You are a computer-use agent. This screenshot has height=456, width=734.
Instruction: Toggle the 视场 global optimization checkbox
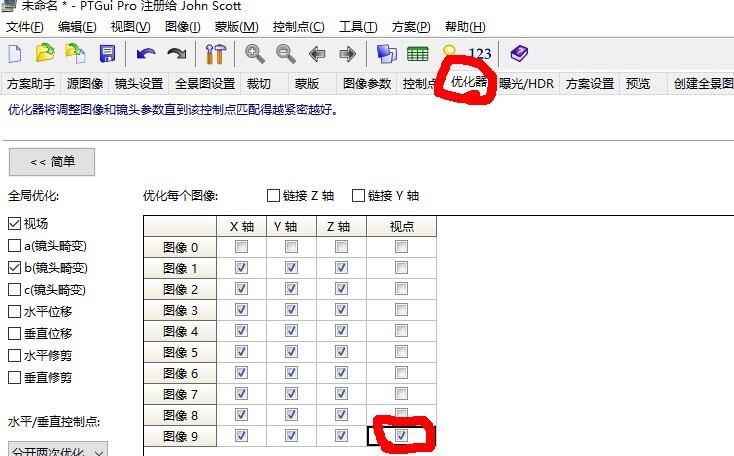coord(14,224)
